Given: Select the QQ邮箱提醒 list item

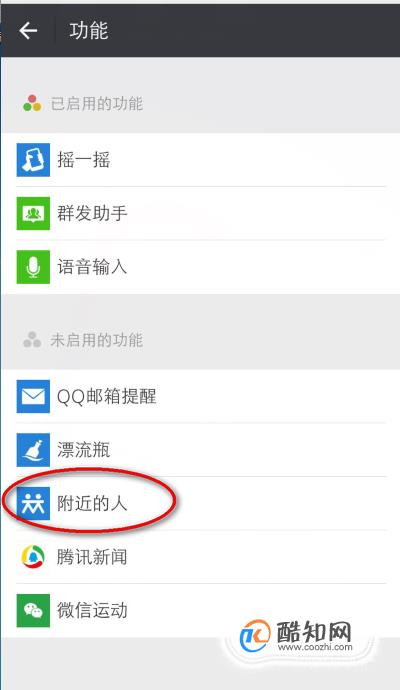Looking at the screenshot, I should tap(201, 396).
